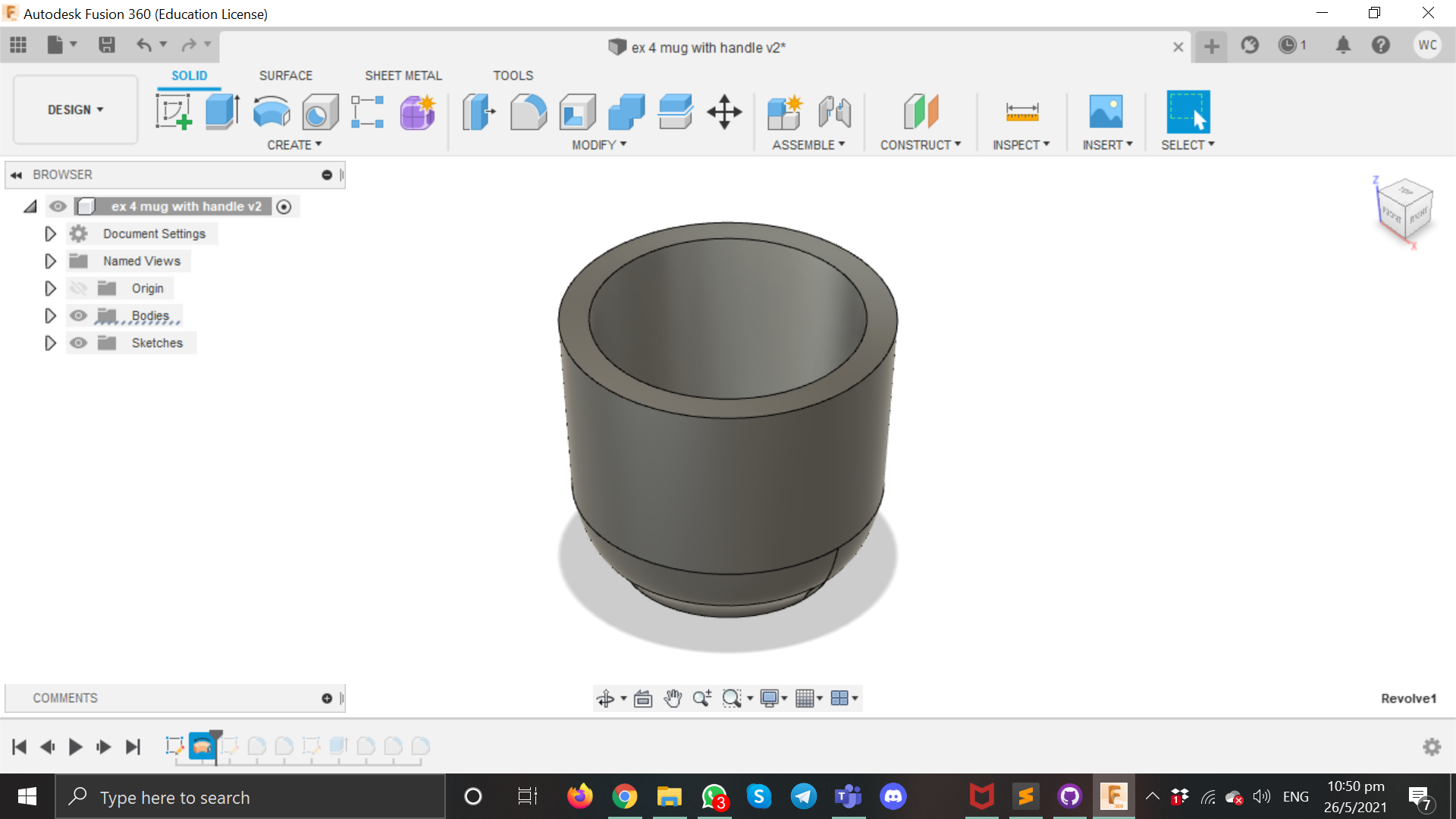Expand the COMMENTS panel

pos(327,698)
